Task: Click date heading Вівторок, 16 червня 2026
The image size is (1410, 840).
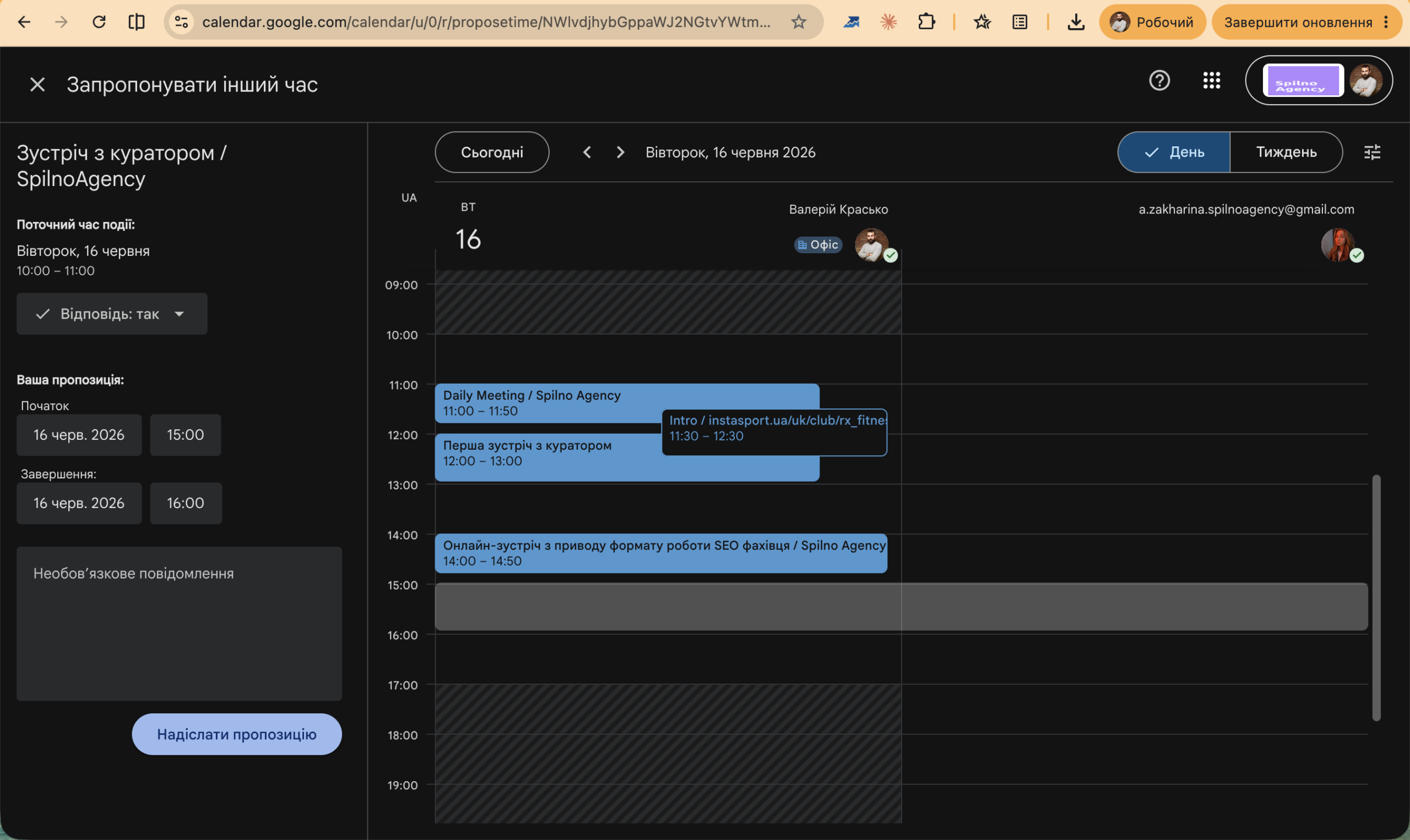Action: (x=730, y=152)
